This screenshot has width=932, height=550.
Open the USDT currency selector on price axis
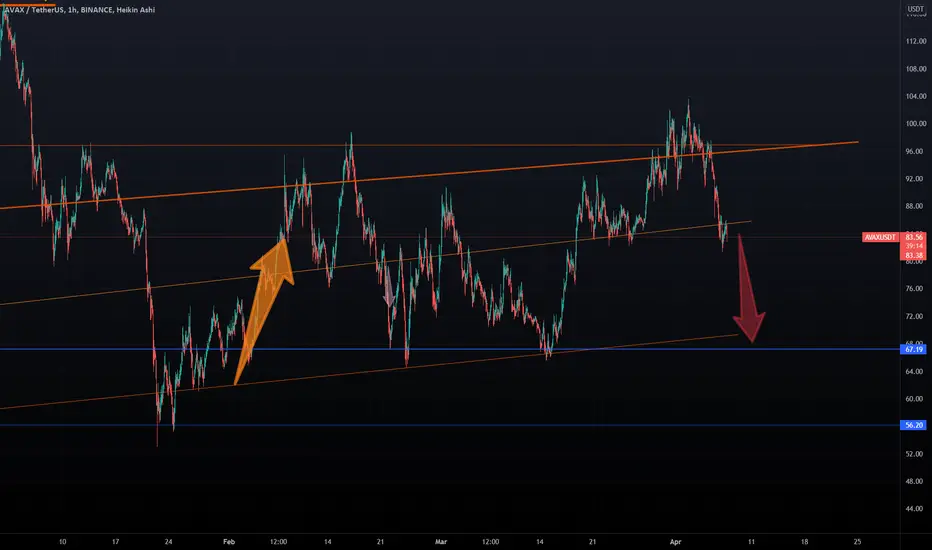(915, 9)
